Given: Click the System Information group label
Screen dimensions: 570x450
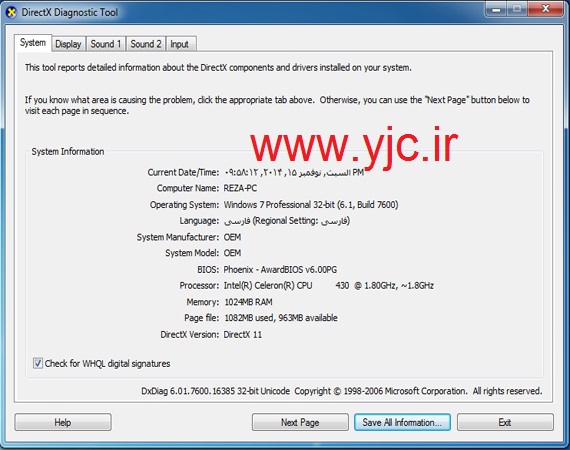Looking at the screenshot, I should click(x=68, y=152).
